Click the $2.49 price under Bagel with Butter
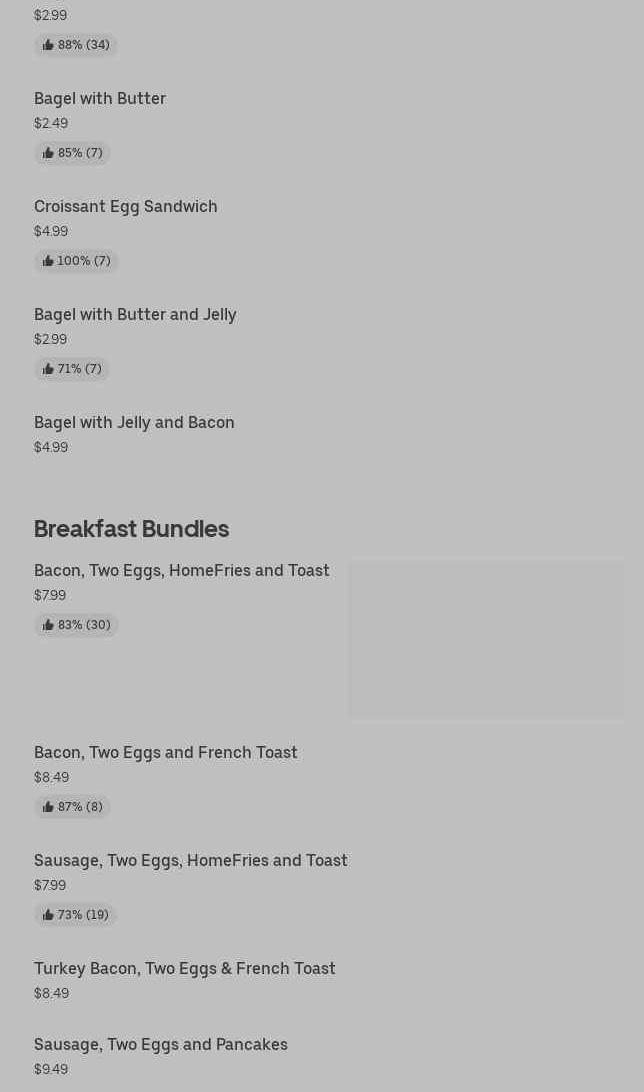 [x=51, y=123]
